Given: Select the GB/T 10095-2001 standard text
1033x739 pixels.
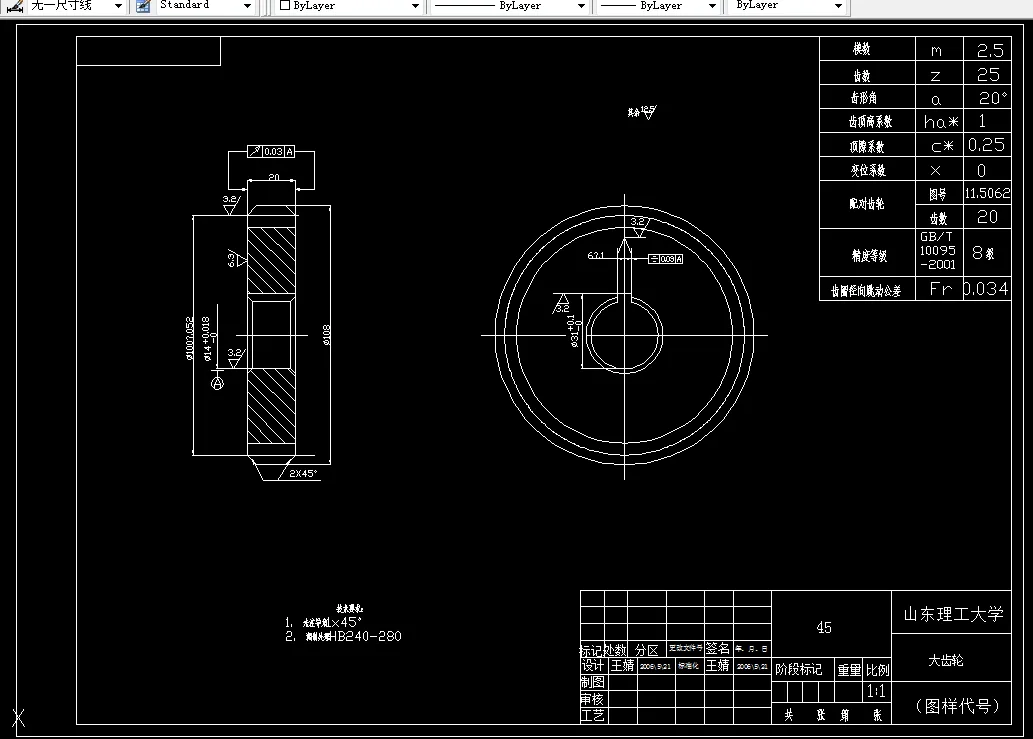Looking at the screenshot, I should pos(937,250).
